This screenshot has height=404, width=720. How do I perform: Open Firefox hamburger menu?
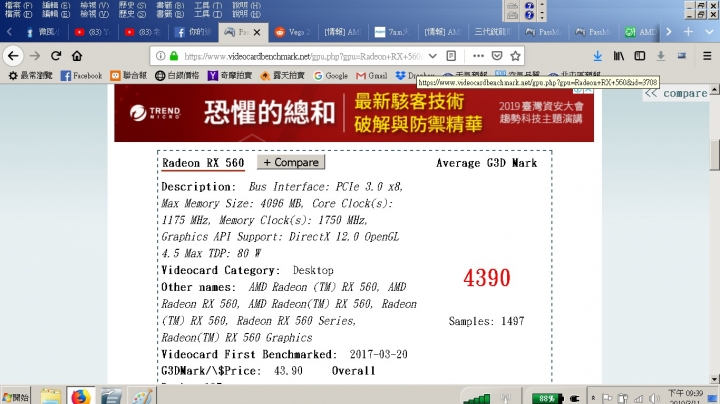(x=707, y=56)
